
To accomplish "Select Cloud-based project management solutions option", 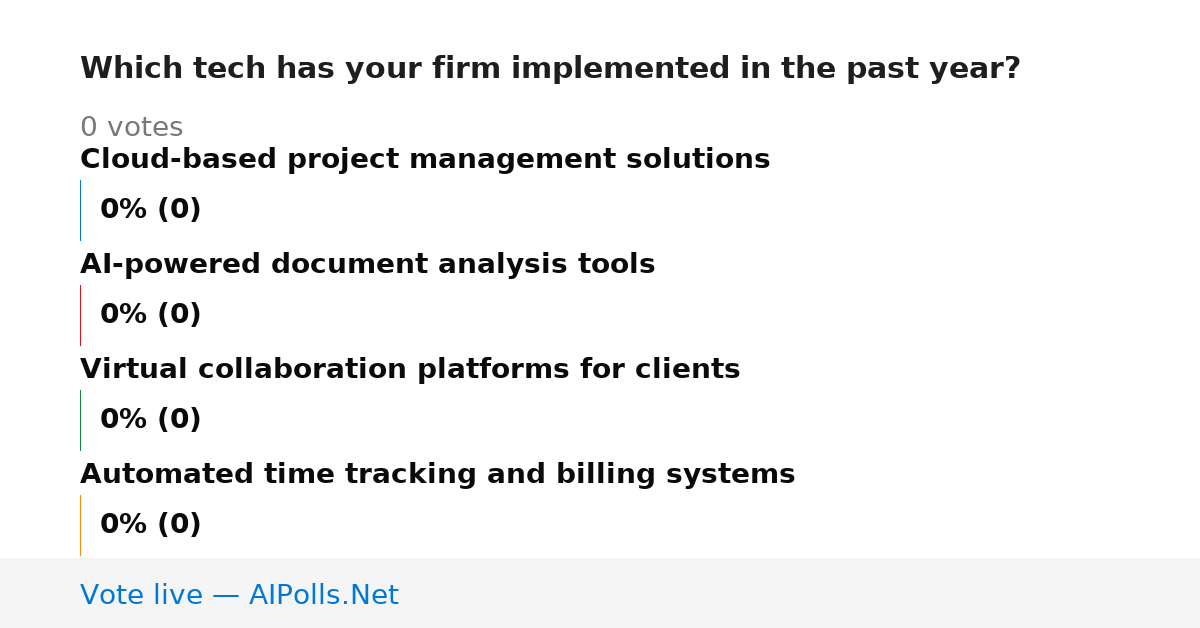I will coord(425,160).
